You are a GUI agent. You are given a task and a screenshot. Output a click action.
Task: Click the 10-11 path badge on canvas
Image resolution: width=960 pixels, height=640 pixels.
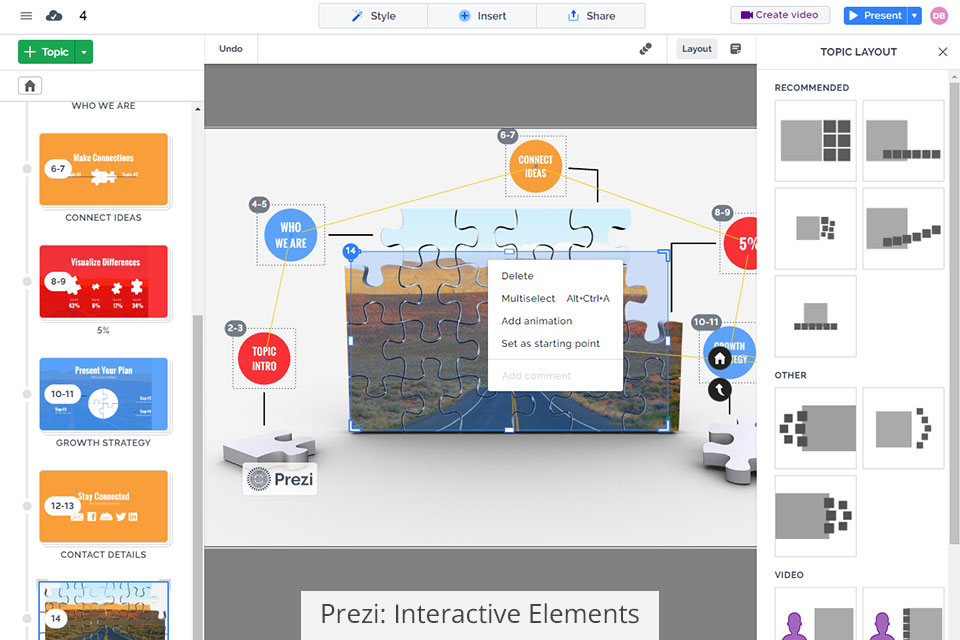coord(706,322)
